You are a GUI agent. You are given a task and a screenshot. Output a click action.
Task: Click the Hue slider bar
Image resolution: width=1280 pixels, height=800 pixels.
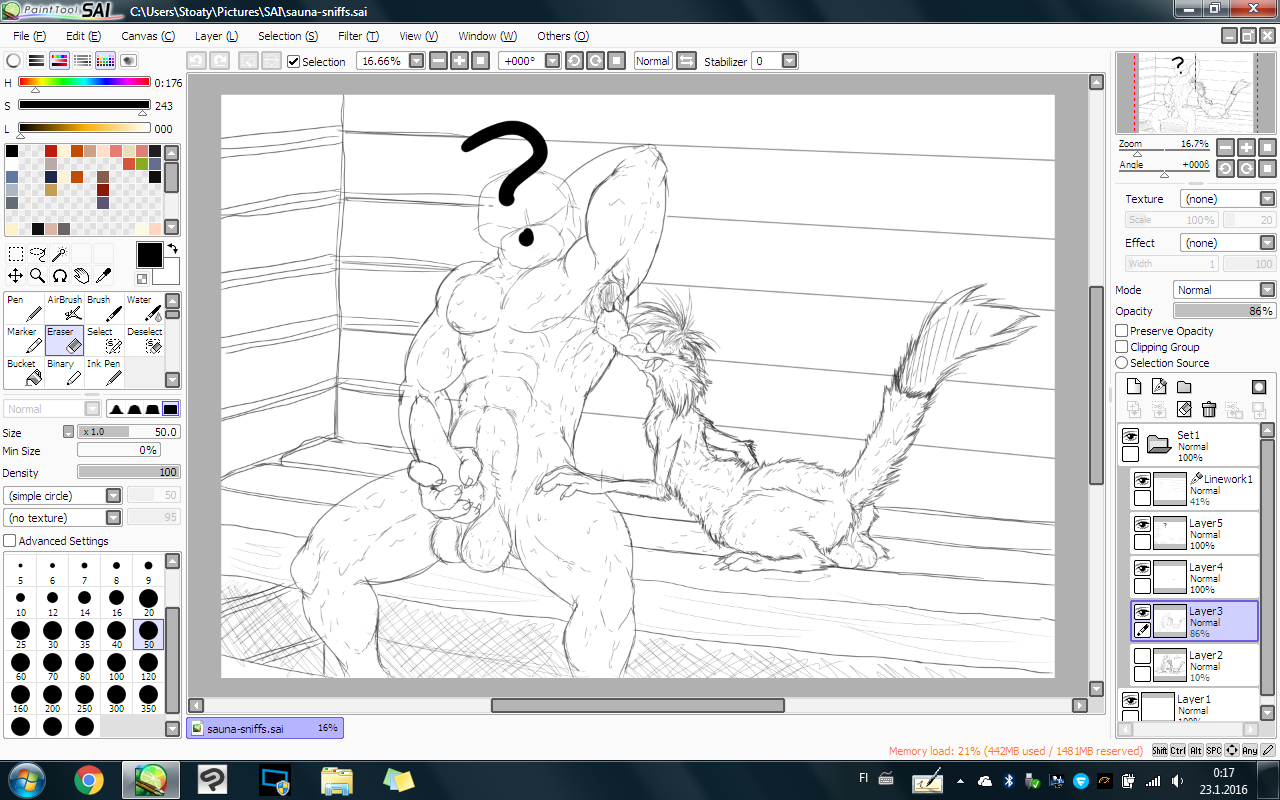tap(84, 82)
